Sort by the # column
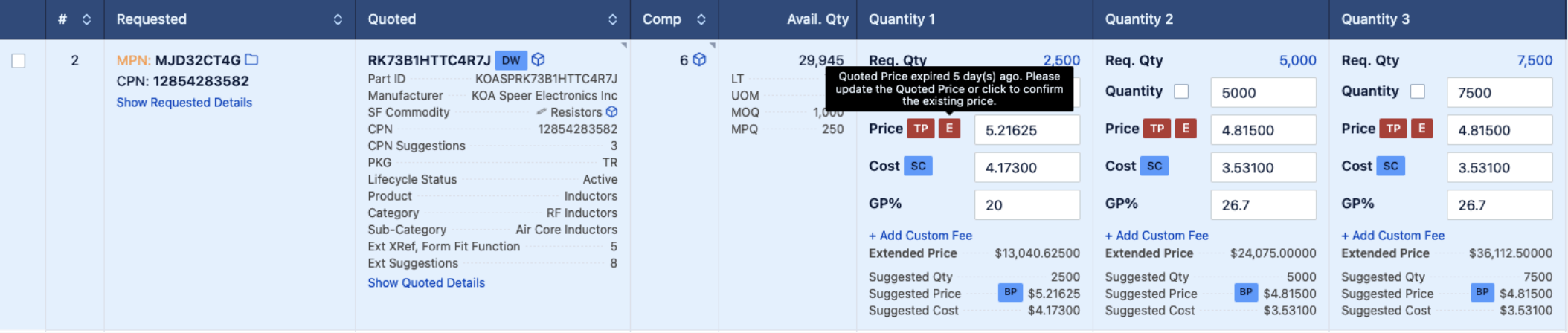 click(x=86, y=19)
